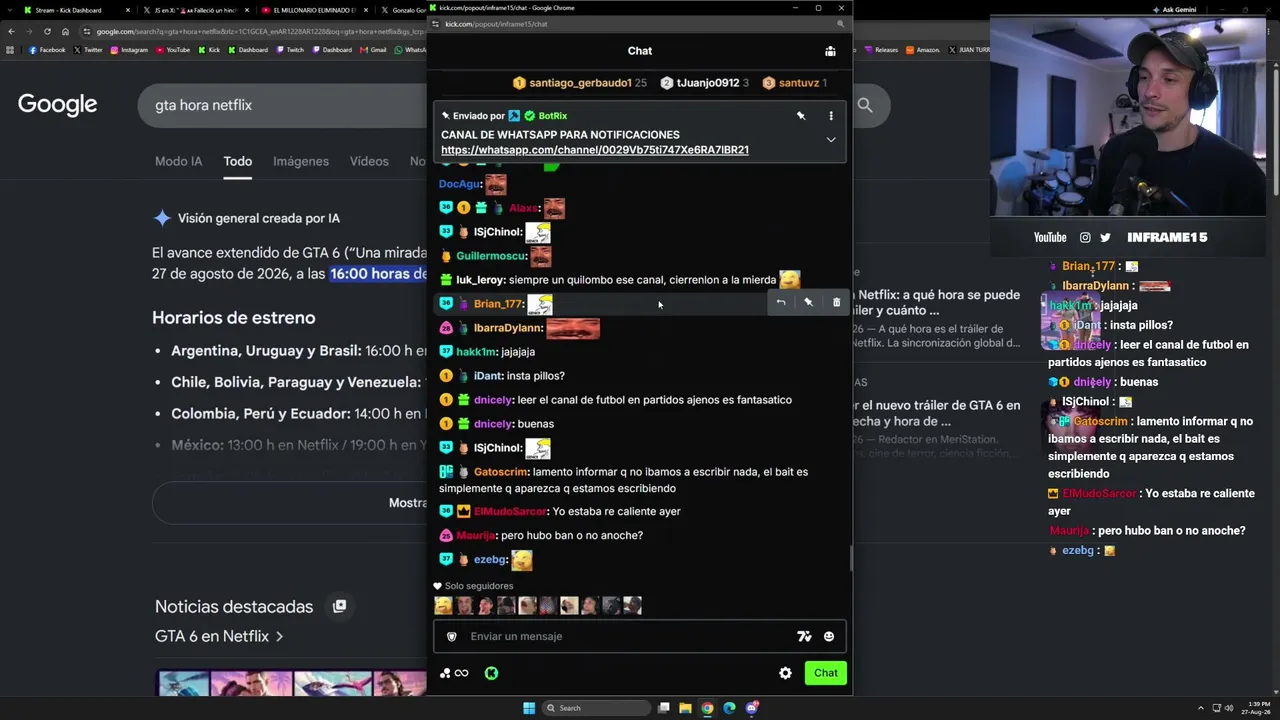Image resolution: width=1280 pixels, height=720 pixels.
Task: Switch to 'Modo IA' search tab
Action: click(x=178, y=161)
